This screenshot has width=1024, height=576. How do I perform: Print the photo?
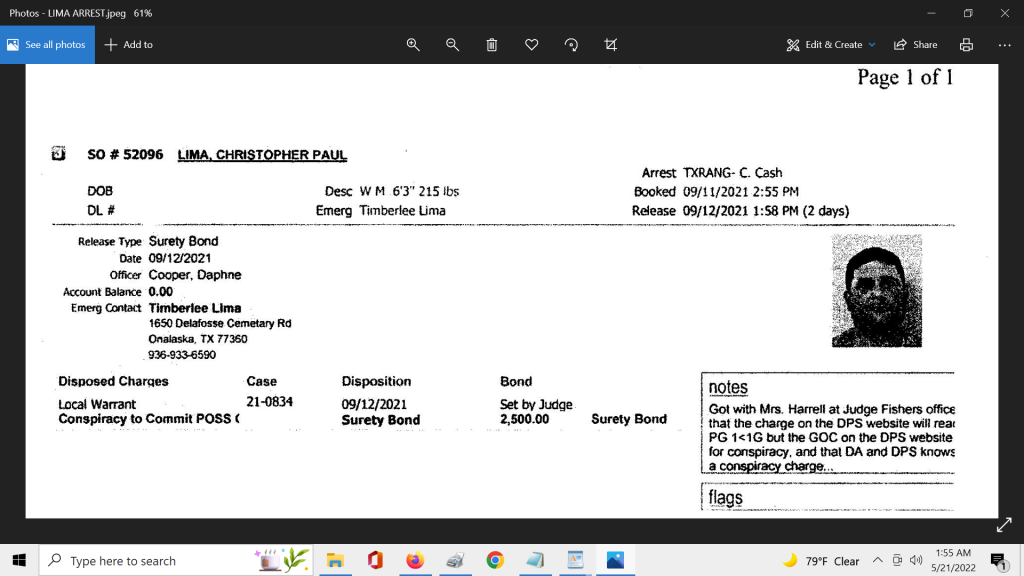click(x=967, y=44)
